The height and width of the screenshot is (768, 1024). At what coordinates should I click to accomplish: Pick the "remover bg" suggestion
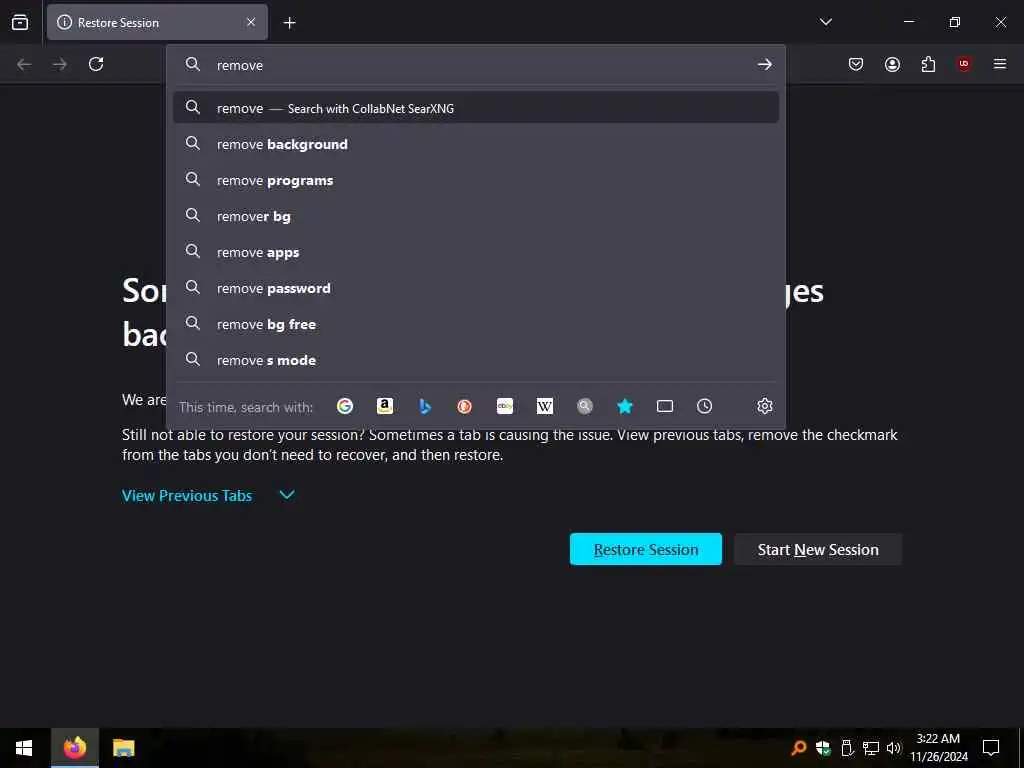pyautogui.click(x=475, y=216)
